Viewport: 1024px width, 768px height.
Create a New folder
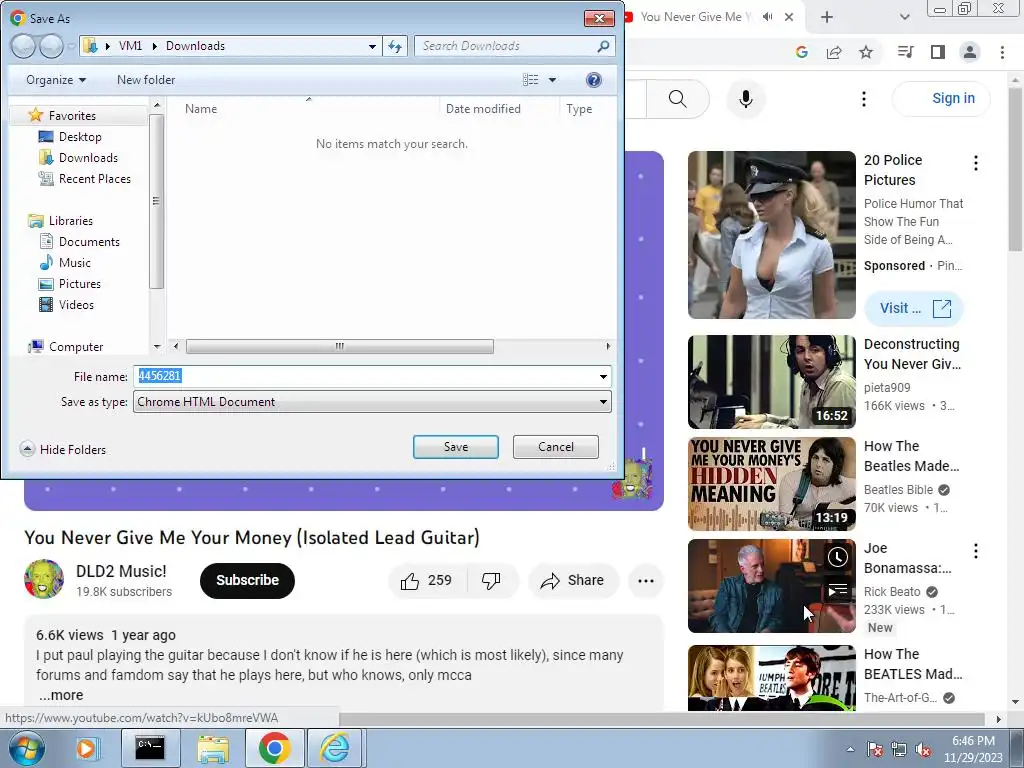point(146,80)
